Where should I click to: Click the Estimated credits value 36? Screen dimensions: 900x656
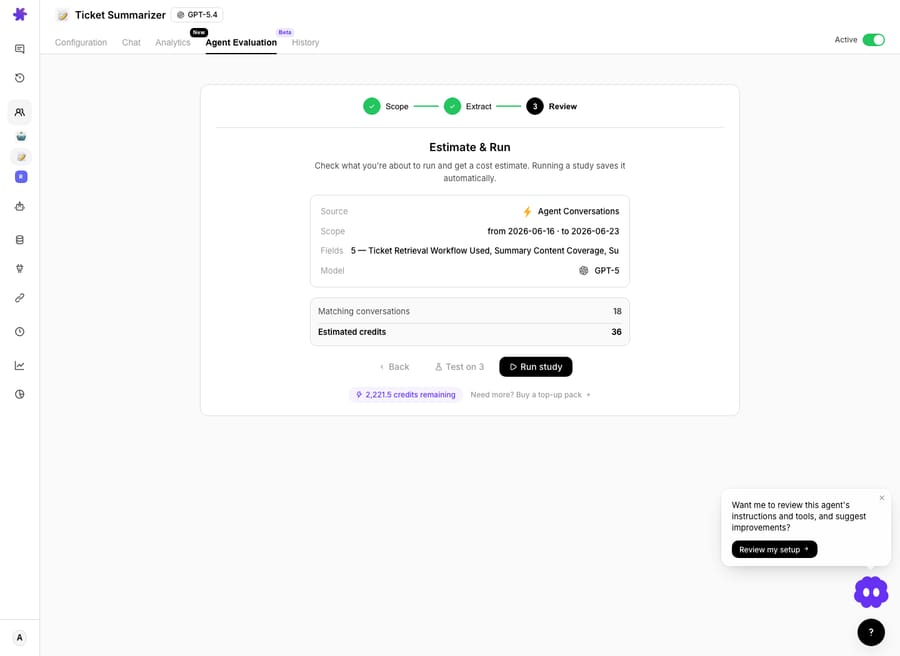pyautogui.click(x=616, y=332)
